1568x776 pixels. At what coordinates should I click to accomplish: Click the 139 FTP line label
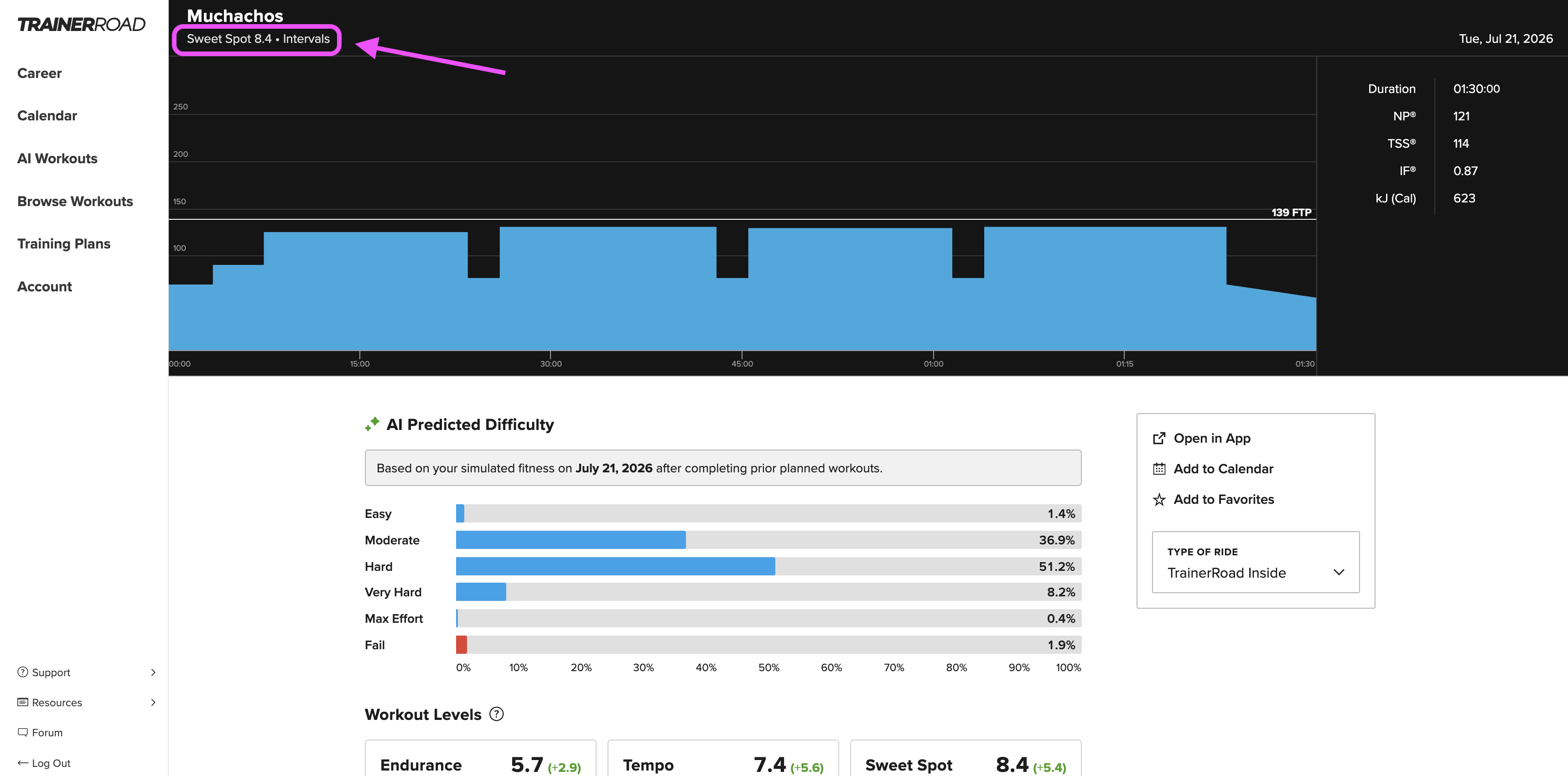[x=1291, y=212]
